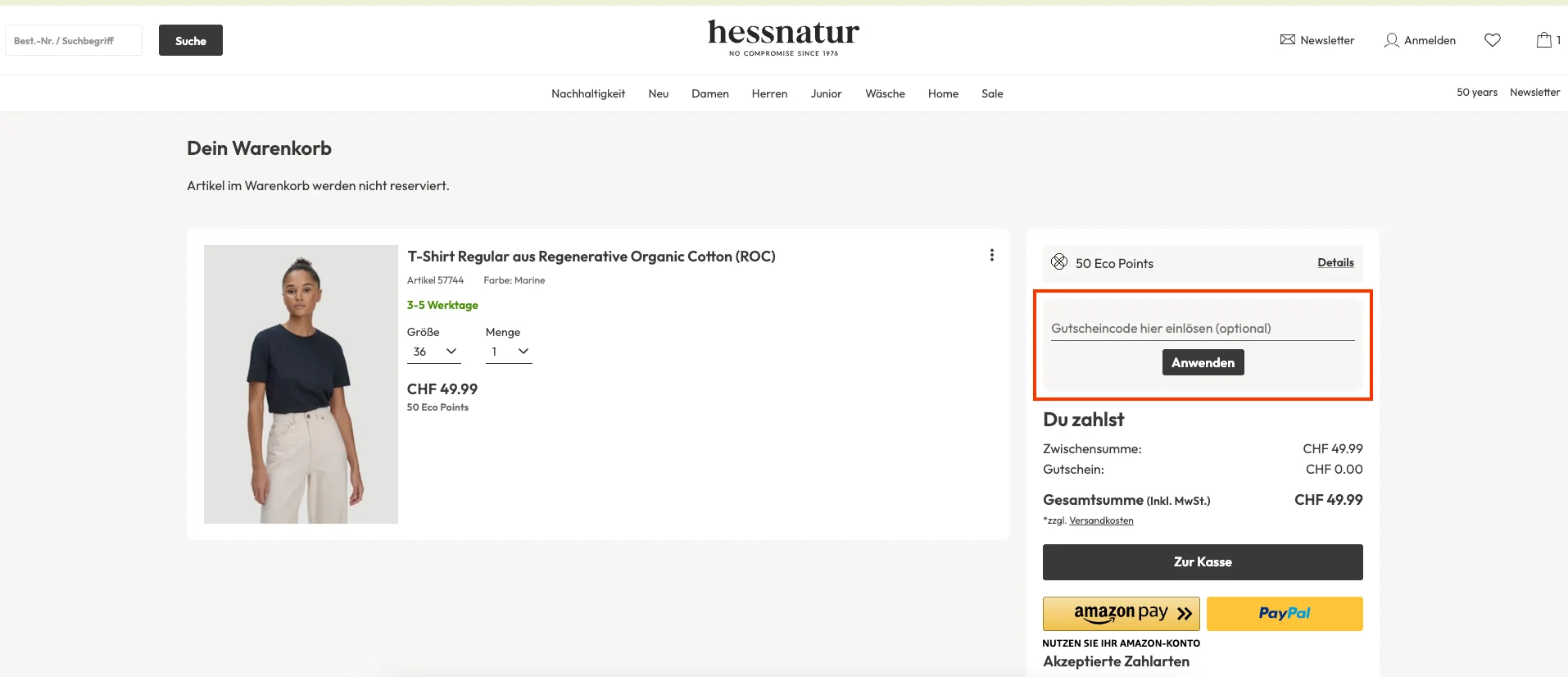Open the T-Shirt Regular product title
Image resolution: width=1568 pixels, height=677 pixels.
pyautogui.click(x=591, y=257)
